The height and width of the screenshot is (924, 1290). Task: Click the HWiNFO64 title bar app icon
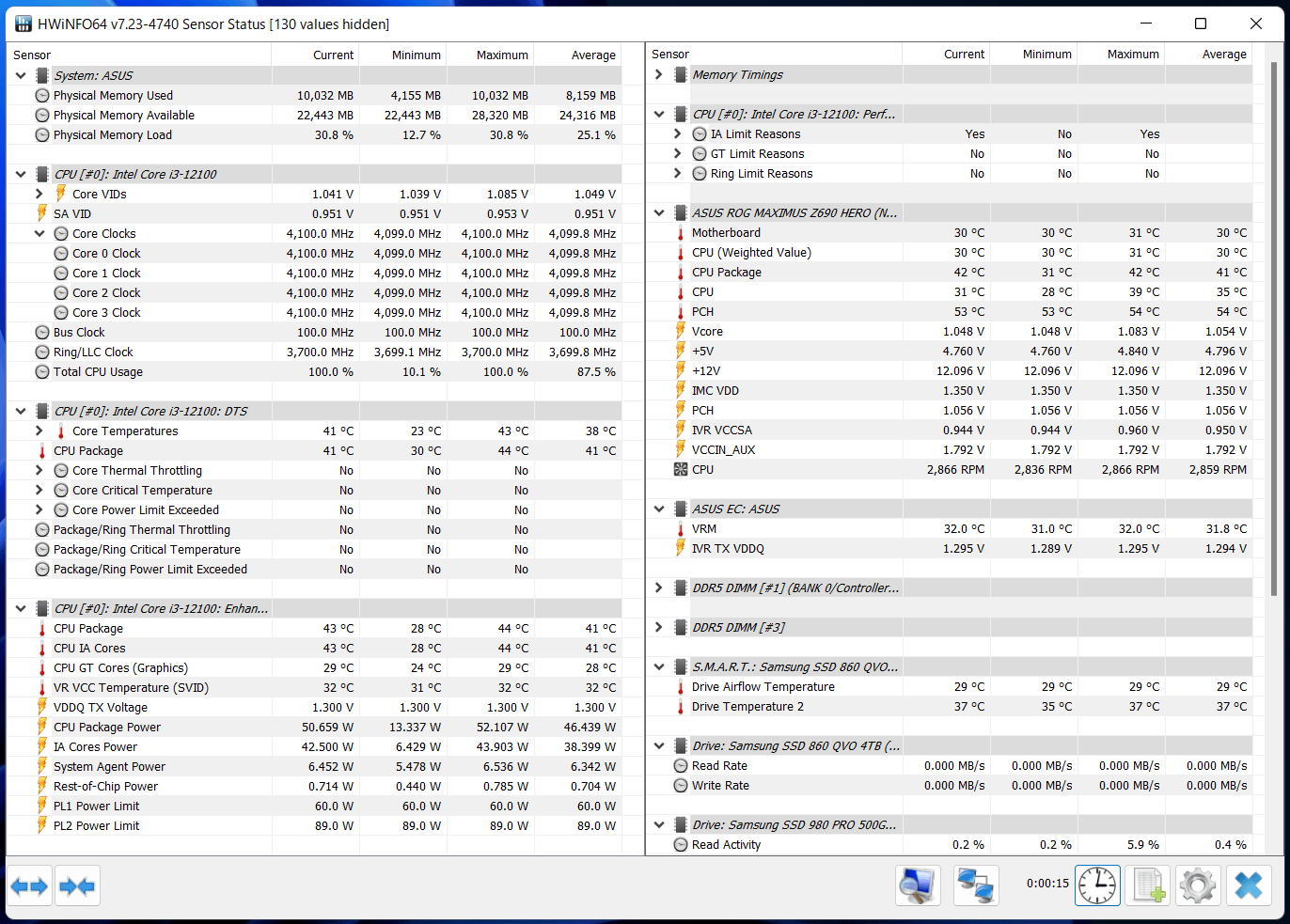coord(24,23)
